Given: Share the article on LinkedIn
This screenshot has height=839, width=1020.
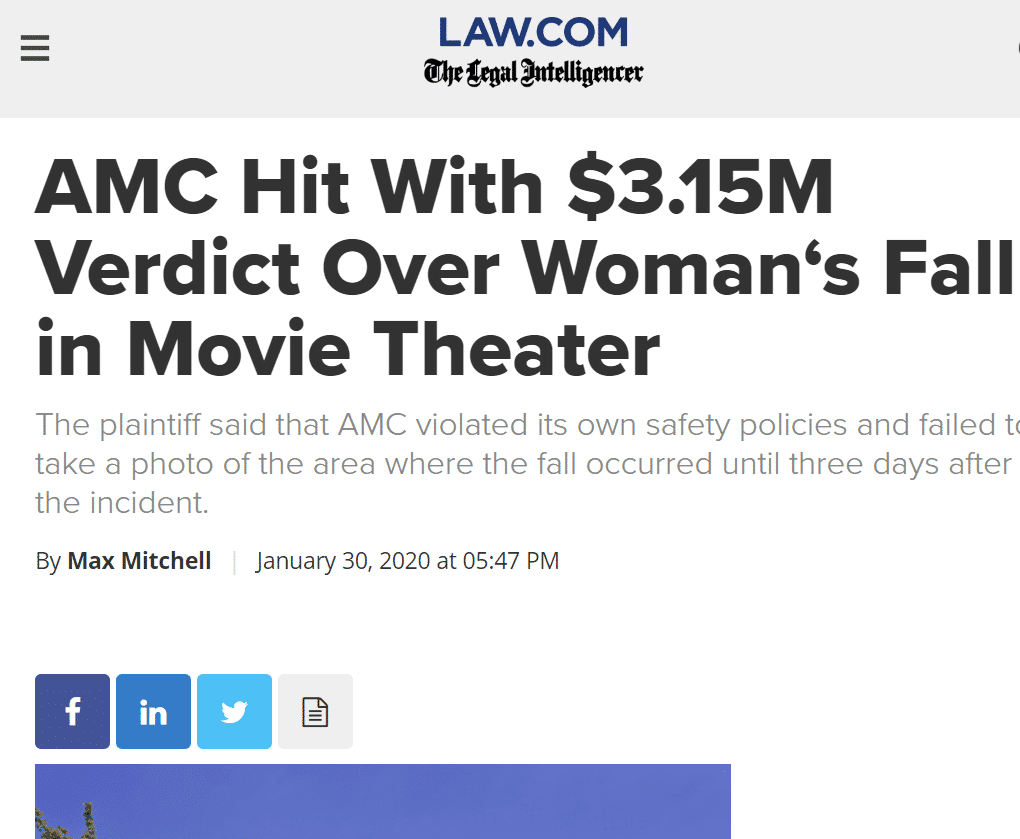Looking at the screenshot, I should (x=153, y=712).
